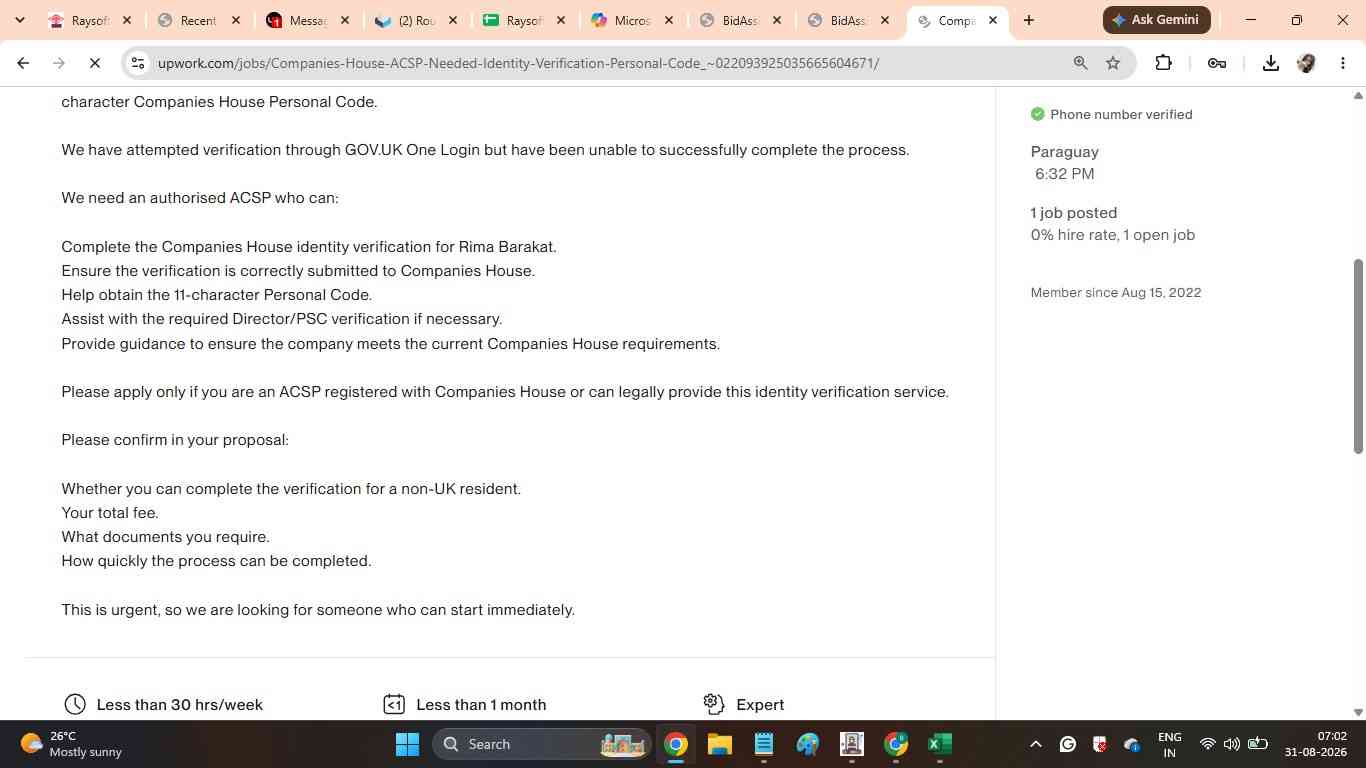This screenshot has height=768, width=1366.
Task: Bookmark this page with the star icon
Action: [1113, 63]
